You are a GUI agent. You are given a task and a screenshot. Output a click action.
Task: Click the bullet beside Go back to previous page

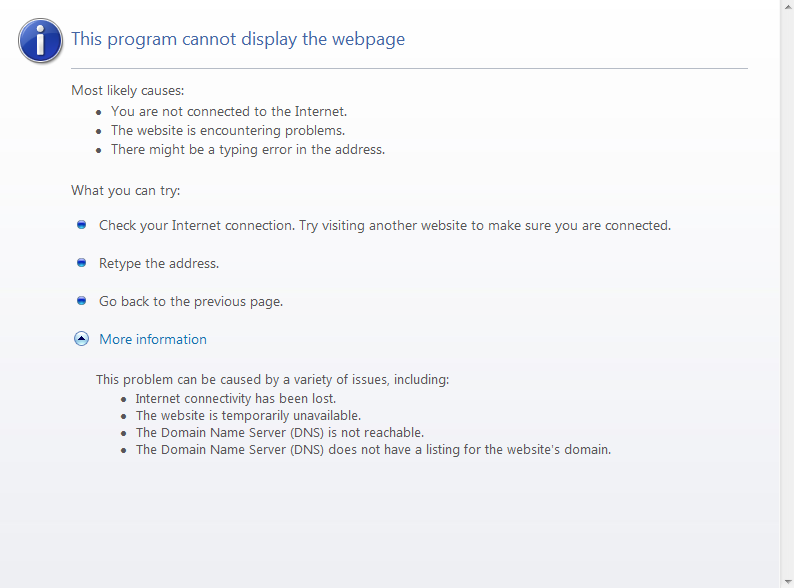tap(82, 301)
